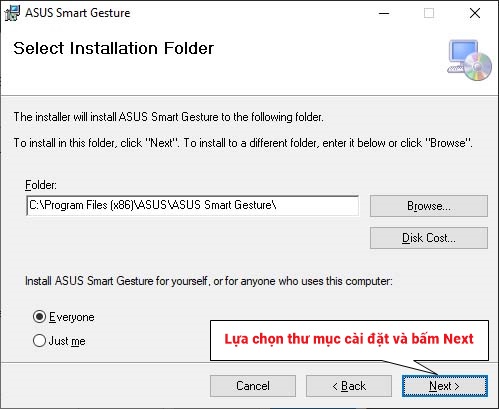Go Back to the previous step
The height and width of the screenshot is (409, 499).
click(x=349, y=386)
